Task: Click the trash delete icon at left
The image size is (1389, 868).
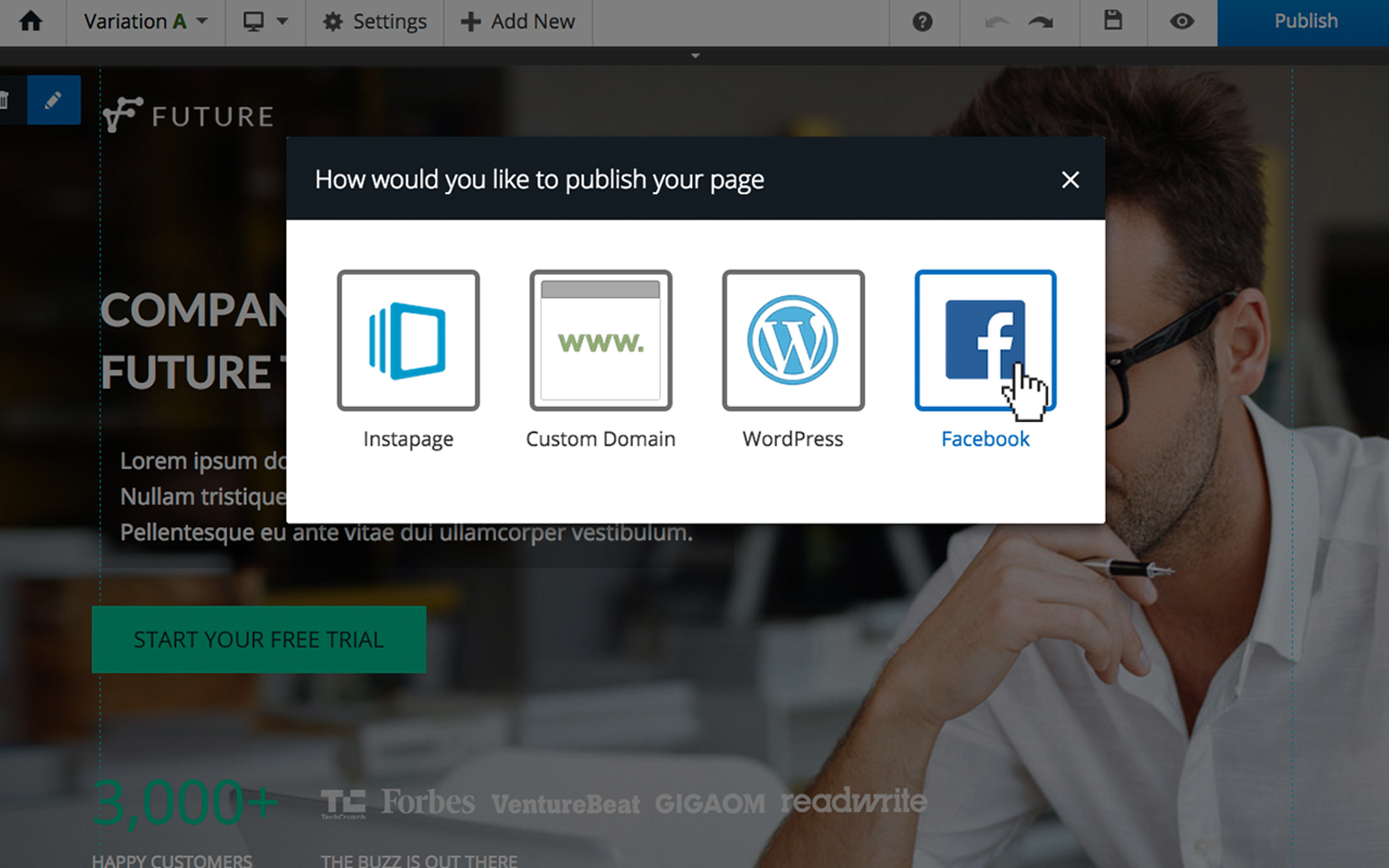Action: pyautogui.click(x=6, y=100)
